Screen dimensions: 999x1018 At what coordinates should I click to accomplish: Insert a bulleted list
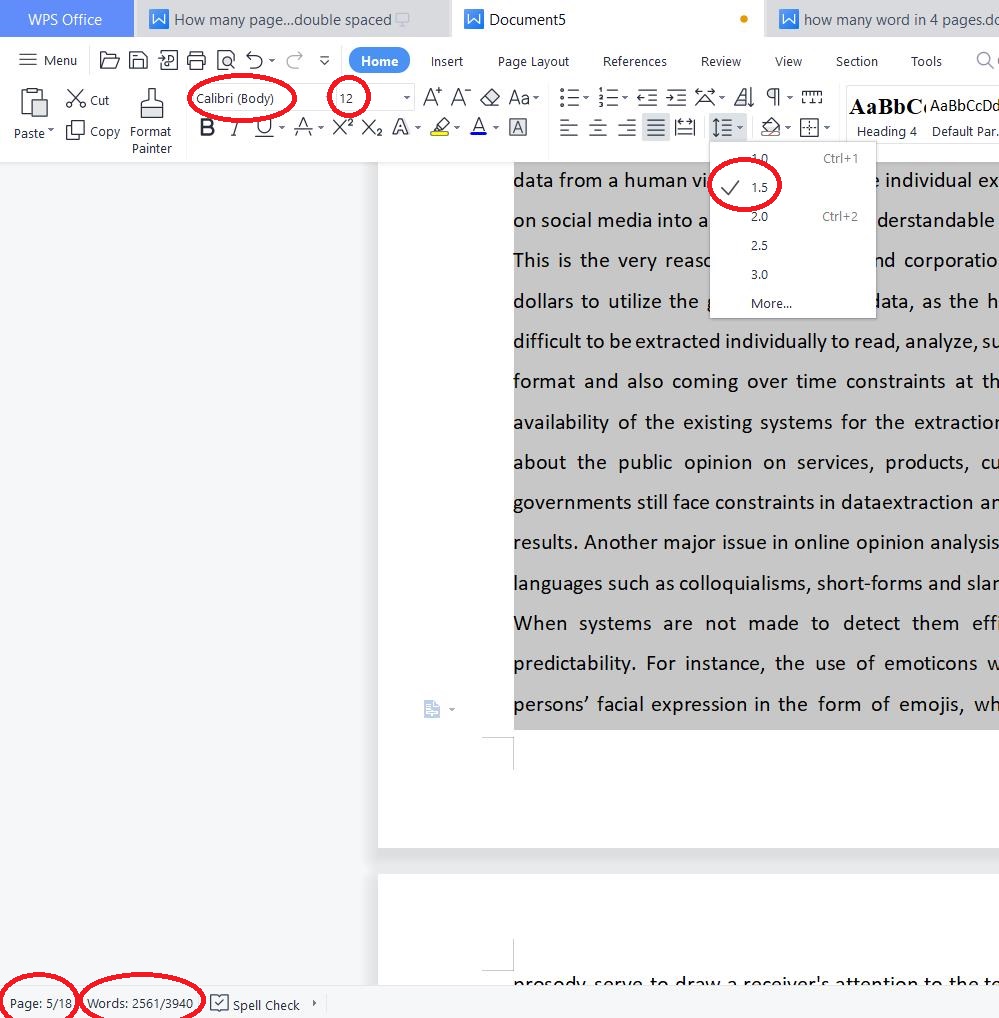tap(568, 97)
